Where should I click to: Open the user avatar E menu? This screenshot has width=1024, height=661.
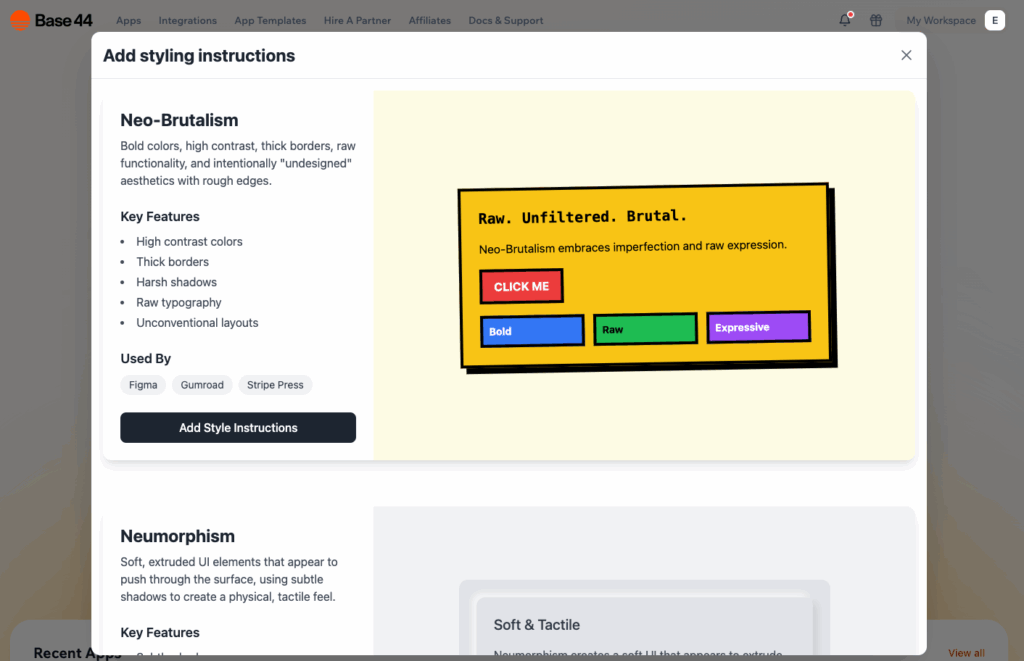[994, 20]
